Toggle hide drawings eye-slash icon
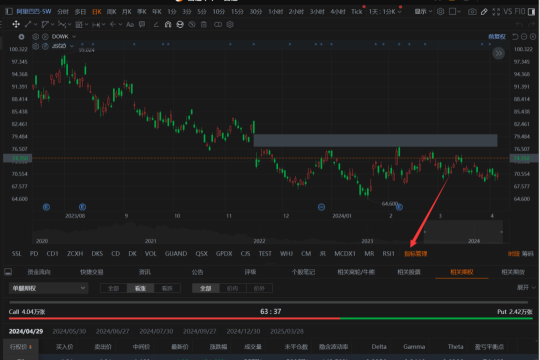 click(192, 24)
